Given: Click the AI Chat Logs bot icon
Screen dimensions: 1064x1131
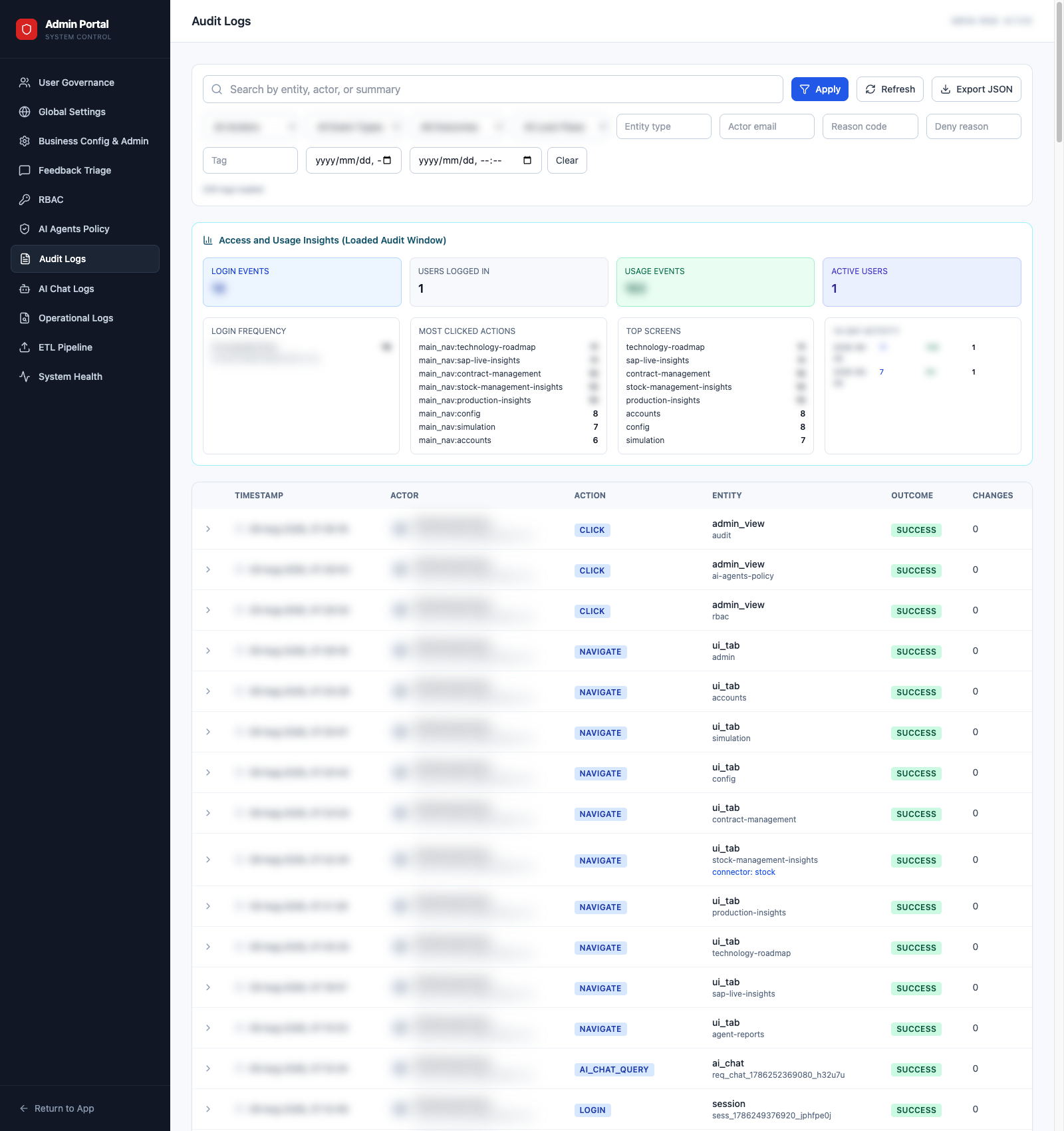Looking at the screenshot, I should pos(25,289).
